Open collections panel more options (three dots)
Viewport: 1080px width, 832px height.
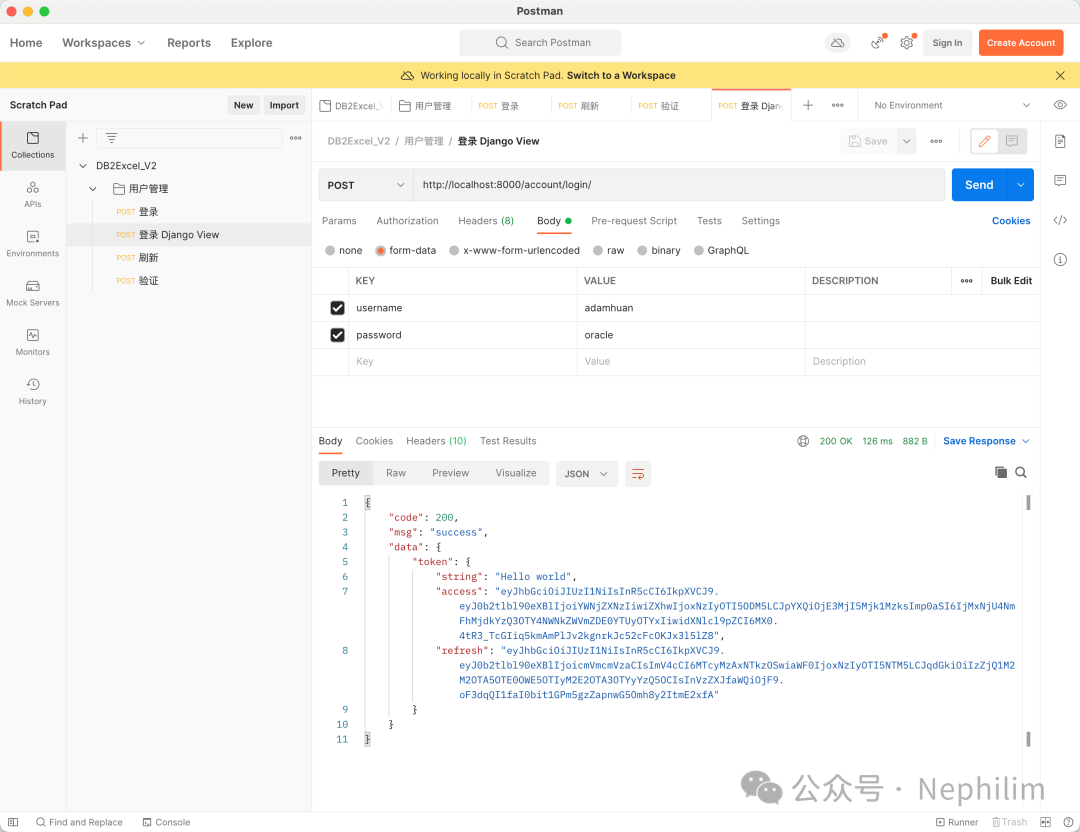(295, 138)
